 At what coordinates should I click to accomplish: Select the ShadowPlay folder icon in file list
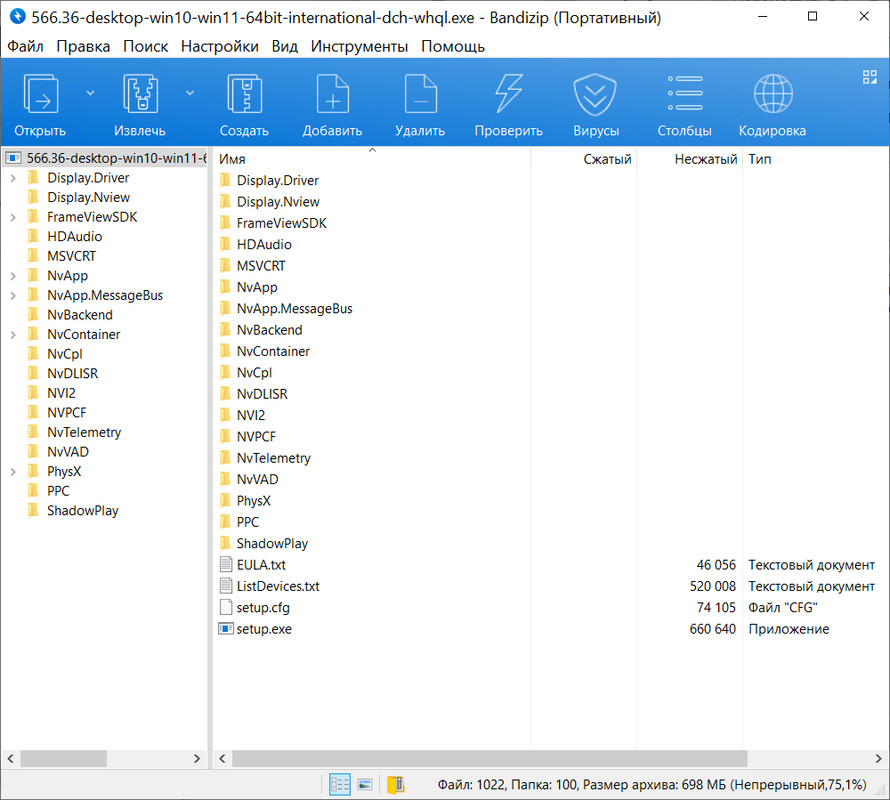225,543
